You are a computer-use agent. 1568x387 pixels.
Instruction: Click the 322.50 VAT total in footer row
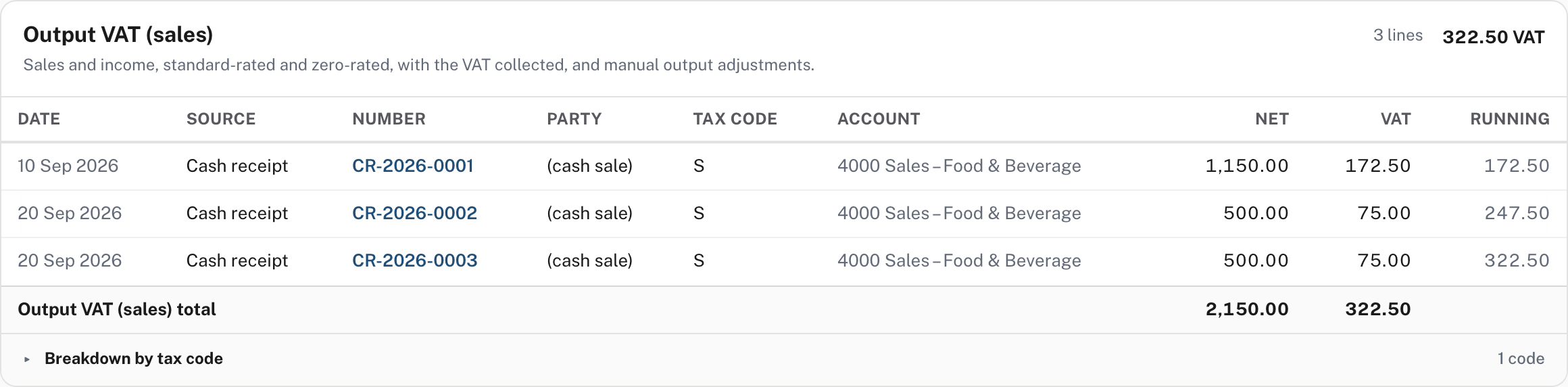point(1377,309)
